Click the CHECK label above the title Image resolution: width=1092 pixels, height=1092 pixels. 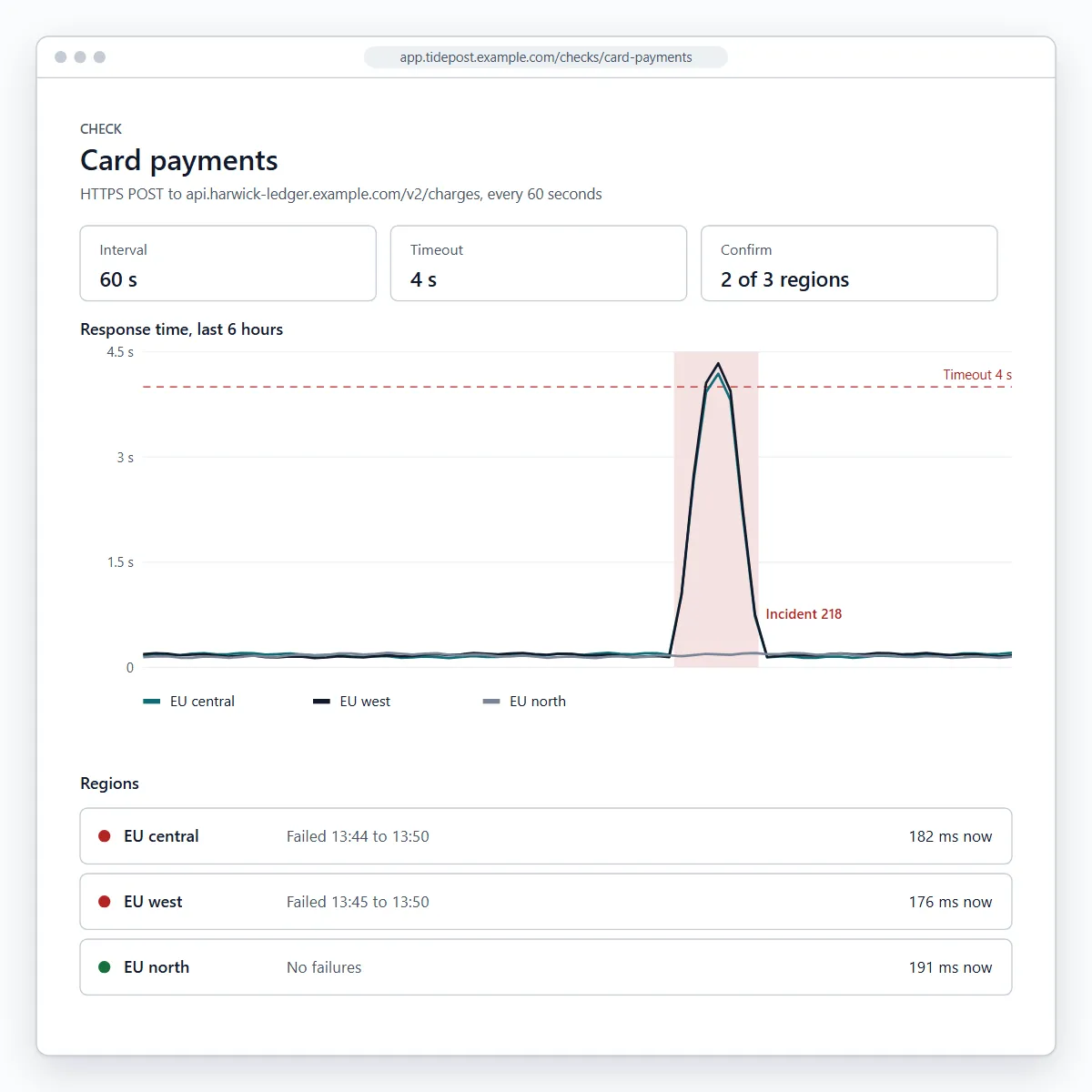(101, 129)
